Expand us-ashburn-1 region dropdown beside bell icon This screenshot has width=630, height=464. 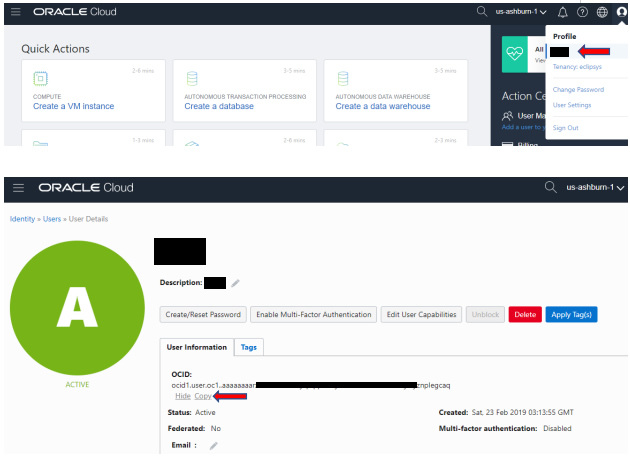[x=521, y=12]
